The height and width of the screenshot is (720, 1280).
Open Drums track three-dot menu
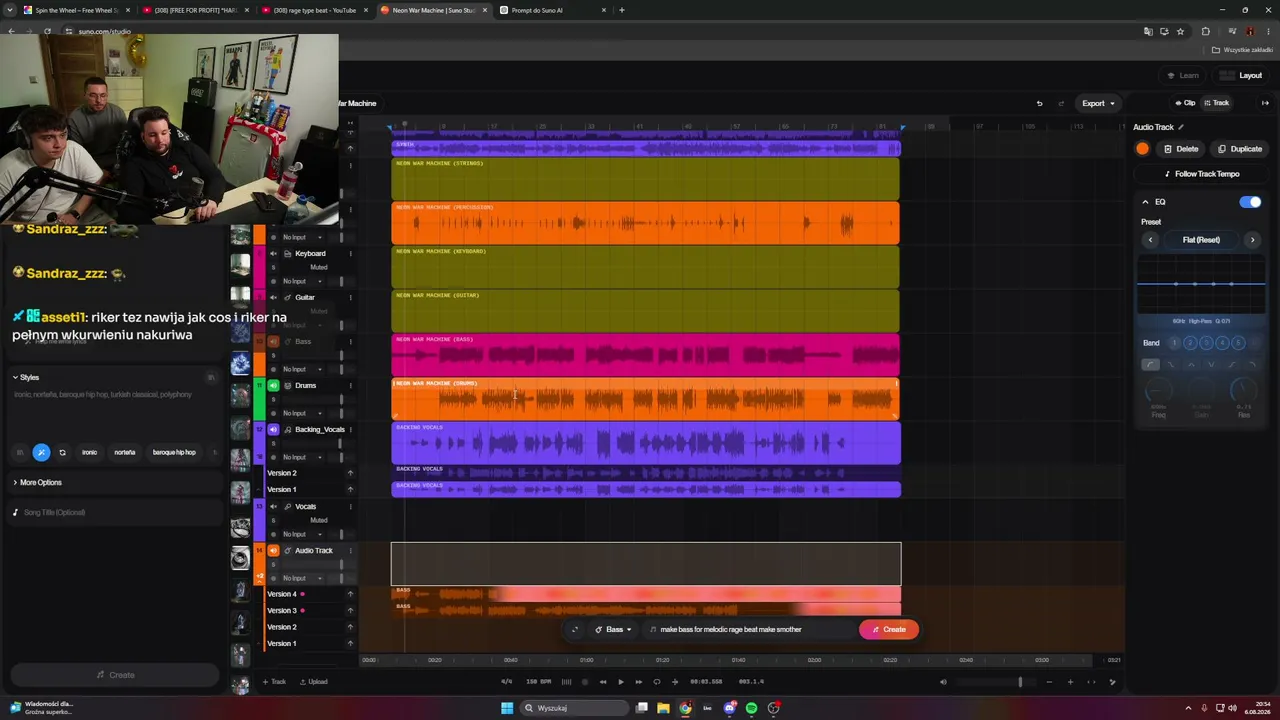pyautogui.click(x=350, y=385)
